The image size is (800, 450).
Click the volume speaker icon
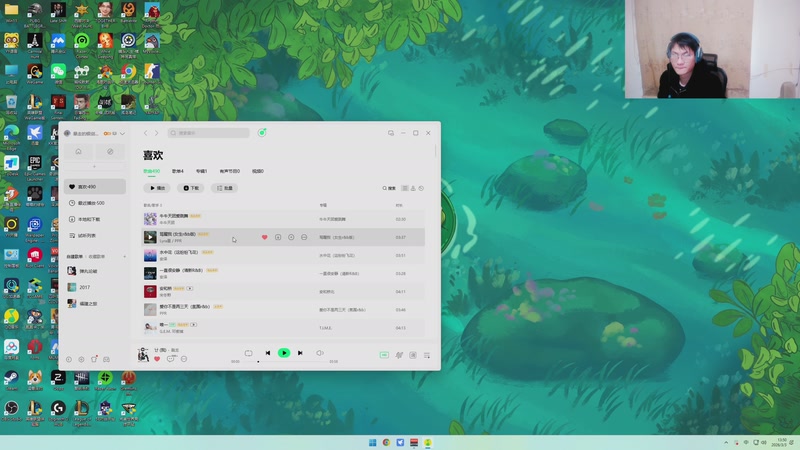(320, 353)
